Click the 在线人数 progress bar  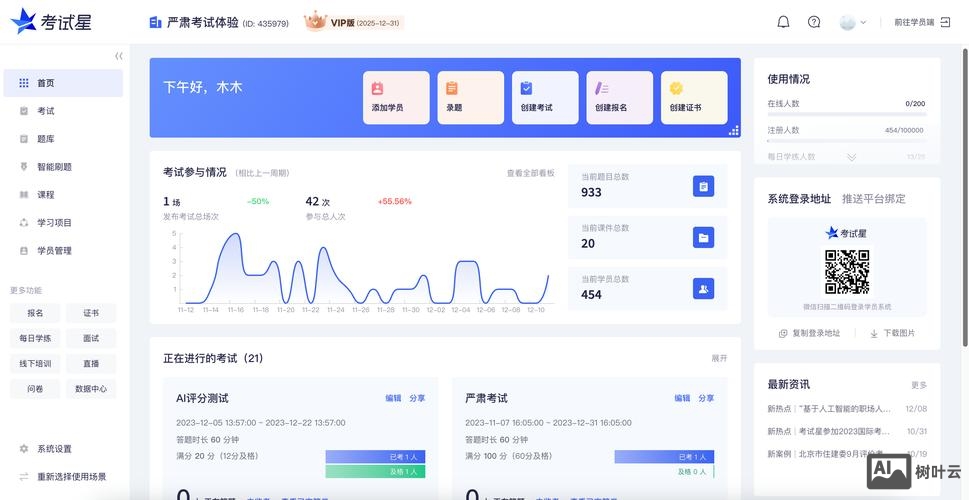(x=847, y=114)
